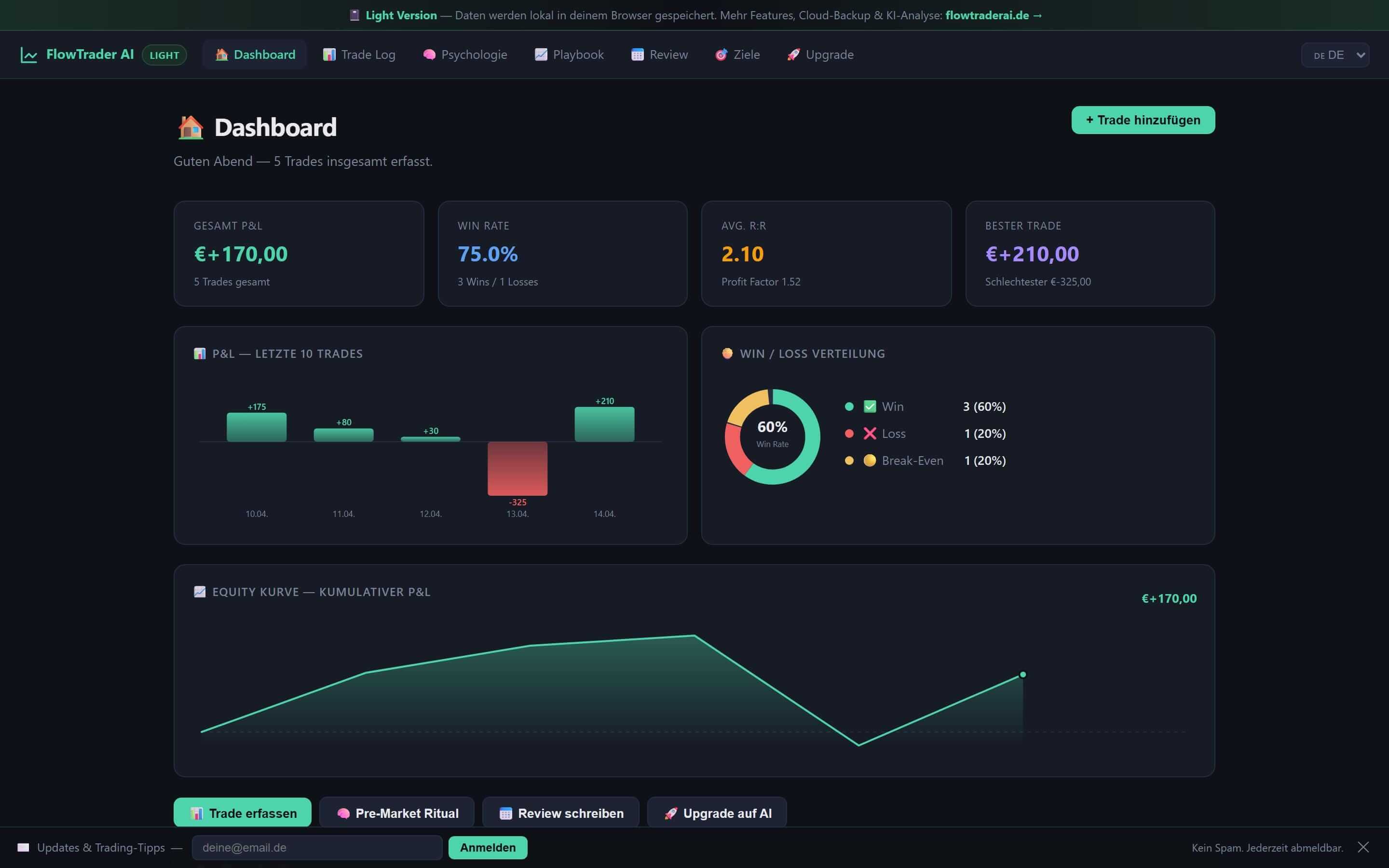Click the chart icon on the Trade erfassen button
The width and height of the screenshot is (1389, 868).
point(196,814)
